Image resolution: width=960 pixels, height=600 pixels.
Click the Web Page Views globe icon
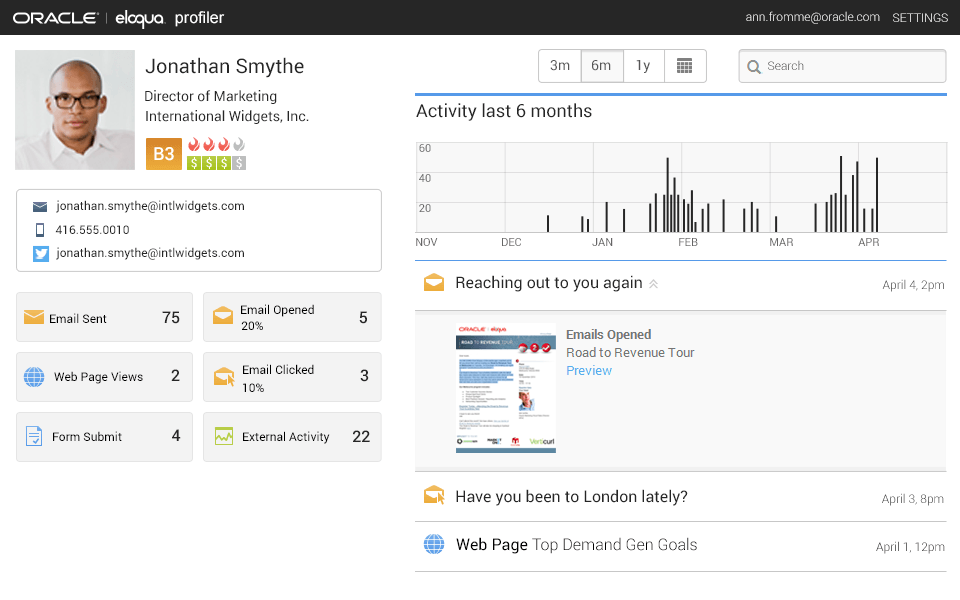coord(34,377)
